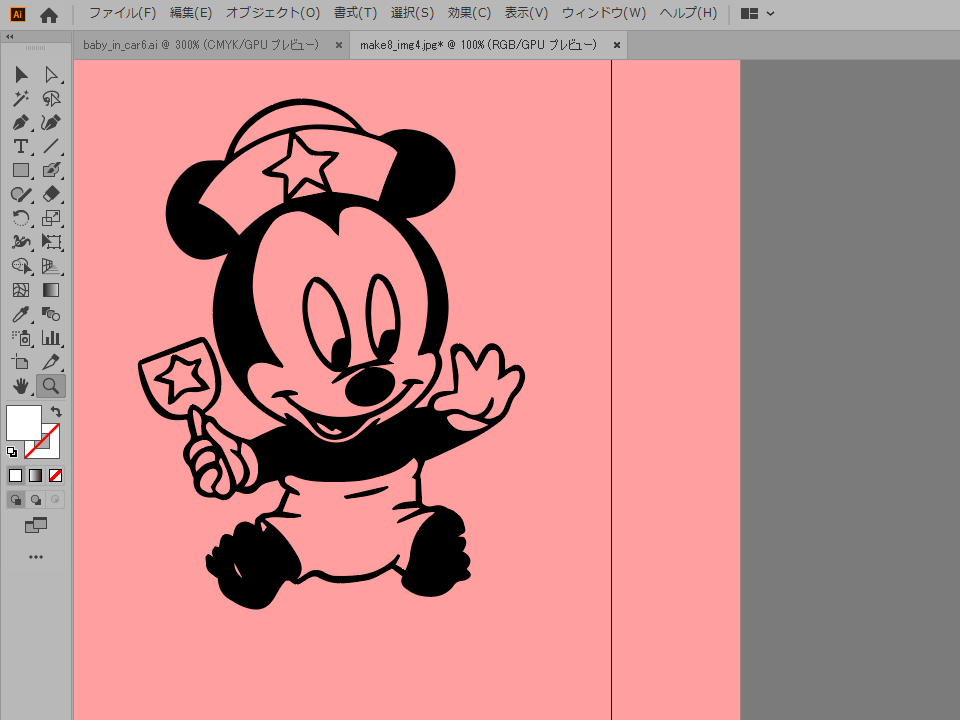The height and width of the screenshot is (720, 960).
Task: Select the Free Transform tool
Action: (x=51, y=242)
